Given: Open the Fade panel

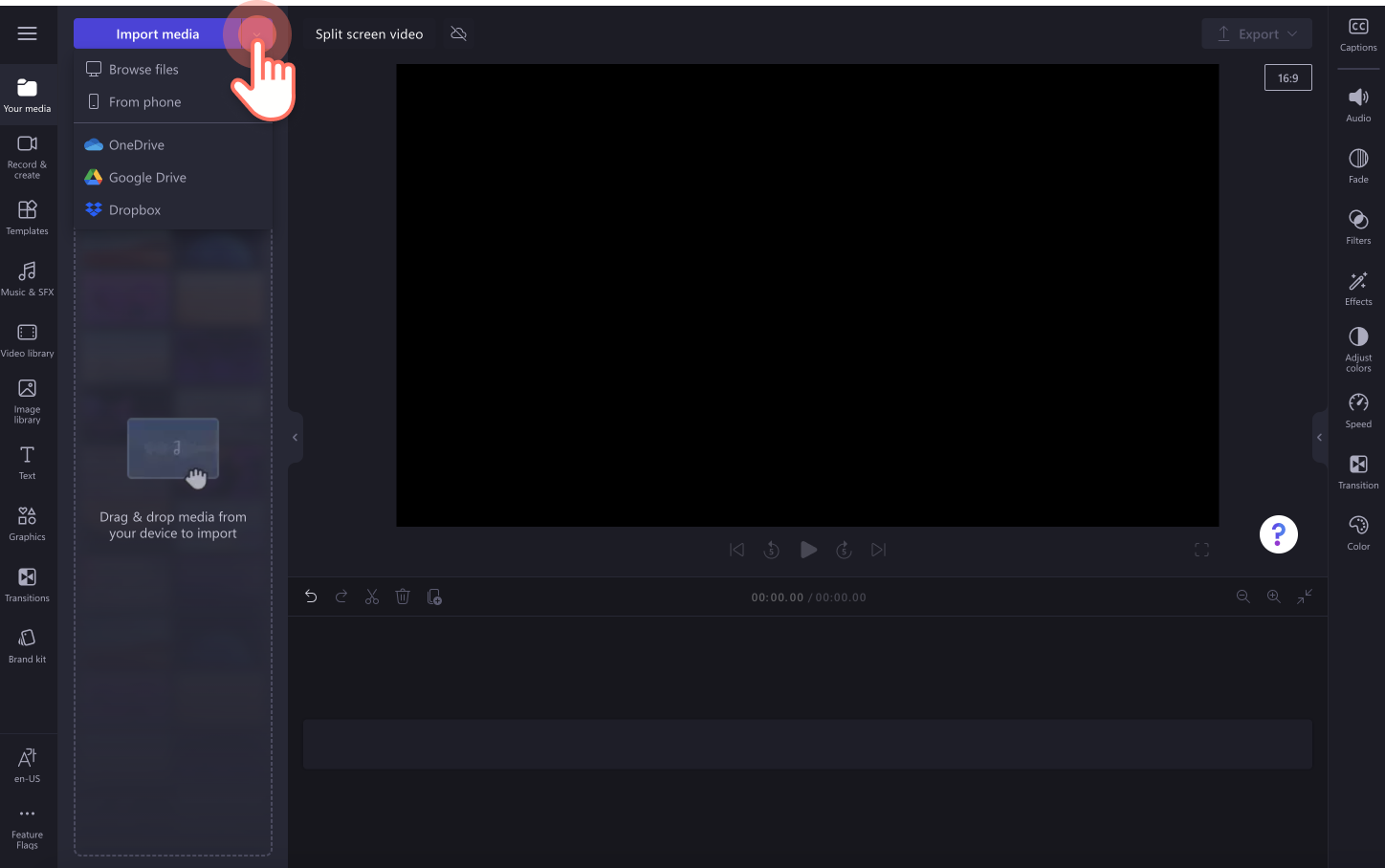Looking at the screenshot, I should point(1357,165).
